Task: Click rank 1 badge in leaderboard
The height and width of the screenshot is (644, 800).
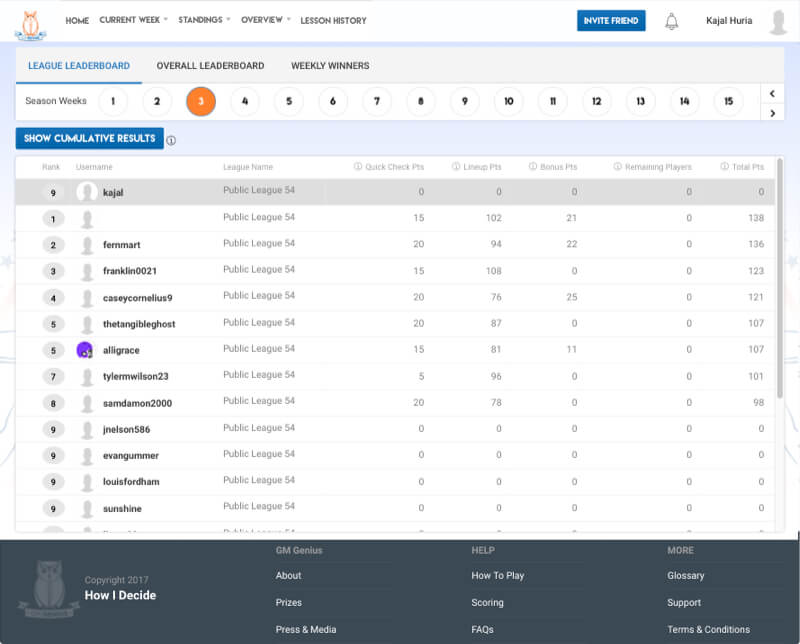Action: (x=53, y=219)
